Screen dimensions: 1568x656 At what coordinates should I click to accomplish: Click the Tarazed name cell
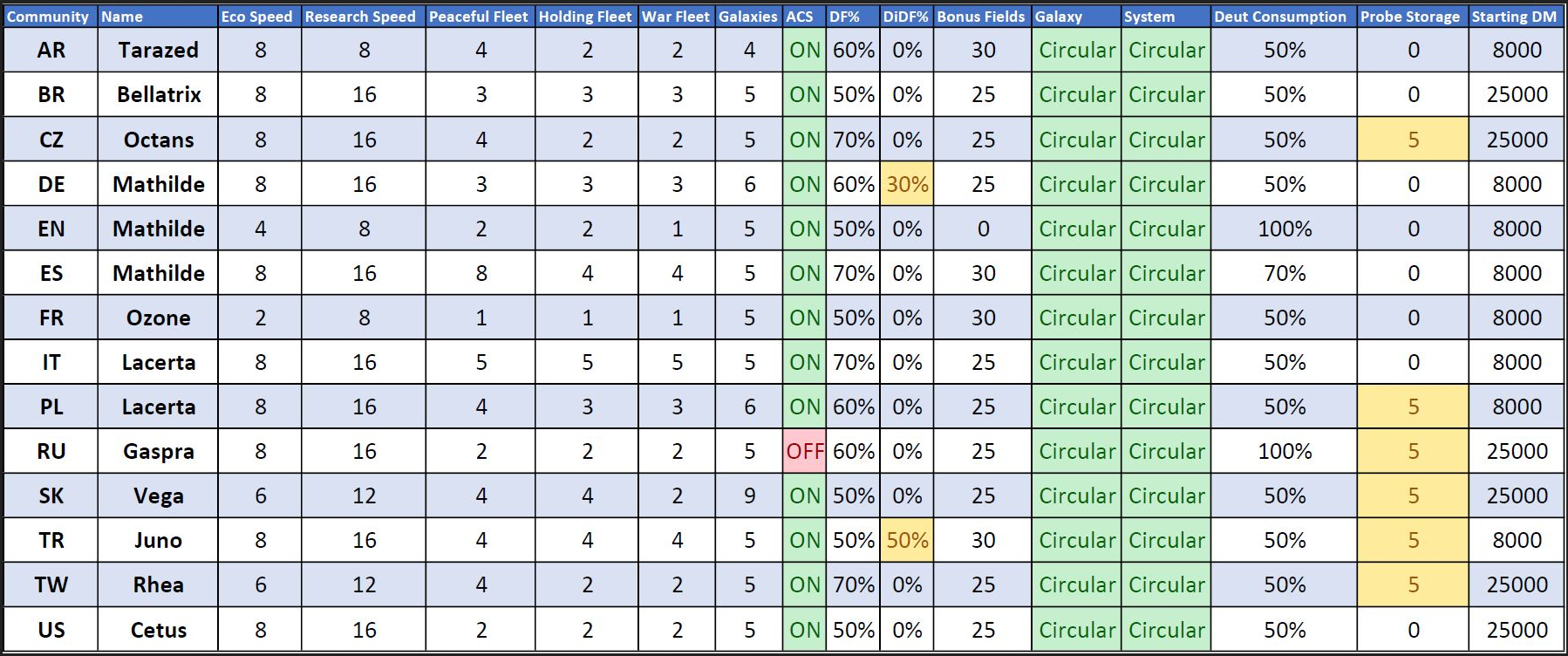pyautogui.click(x=158, y=50)
